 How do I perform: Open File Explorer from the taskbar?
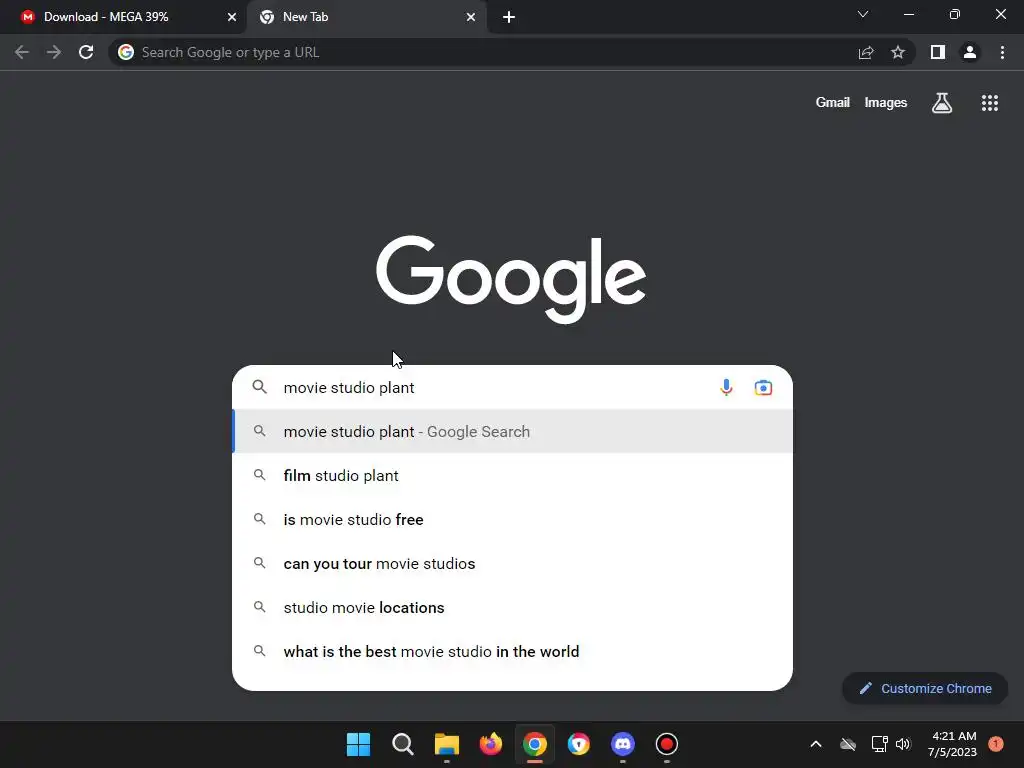click(x=447, y=744)
